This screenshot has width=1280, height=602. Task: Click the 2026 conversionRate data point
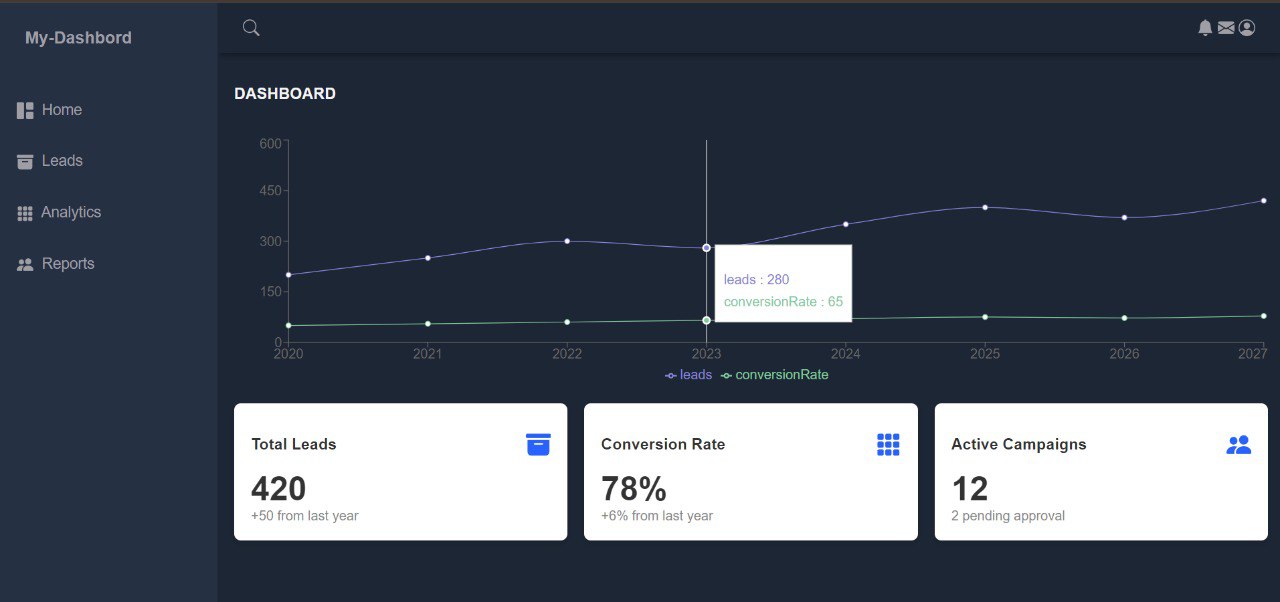tap(1124, 318)
